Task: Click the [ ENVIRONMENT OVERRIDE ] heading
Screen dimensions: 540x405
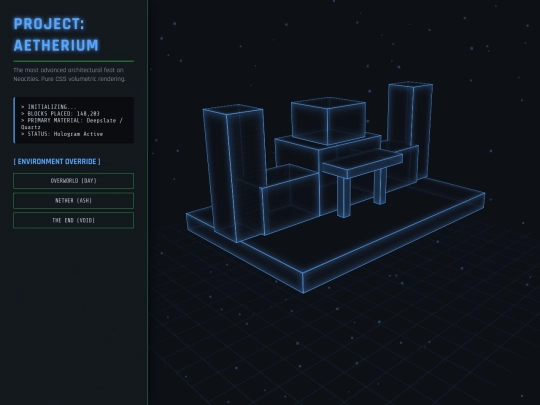Action: [x=57, y=162]
